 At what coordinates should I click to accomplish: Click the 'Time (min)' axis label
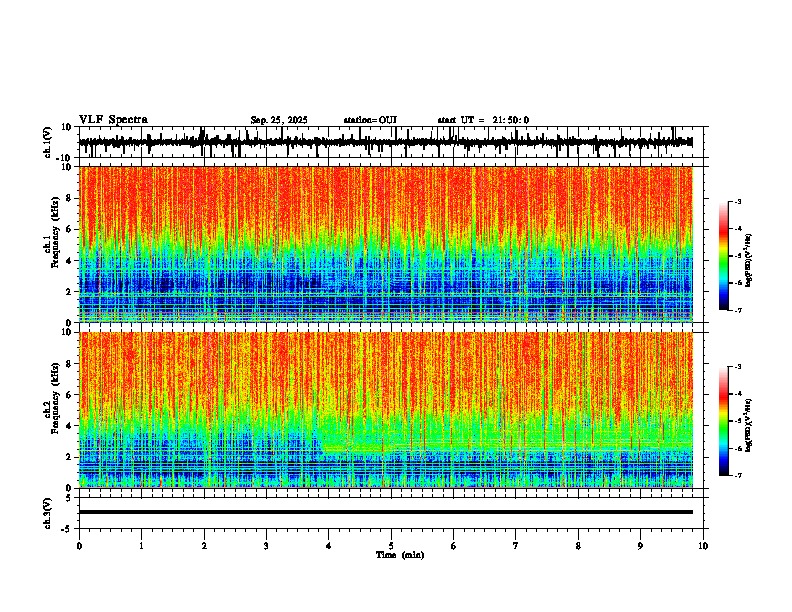[x=400, y=555]
